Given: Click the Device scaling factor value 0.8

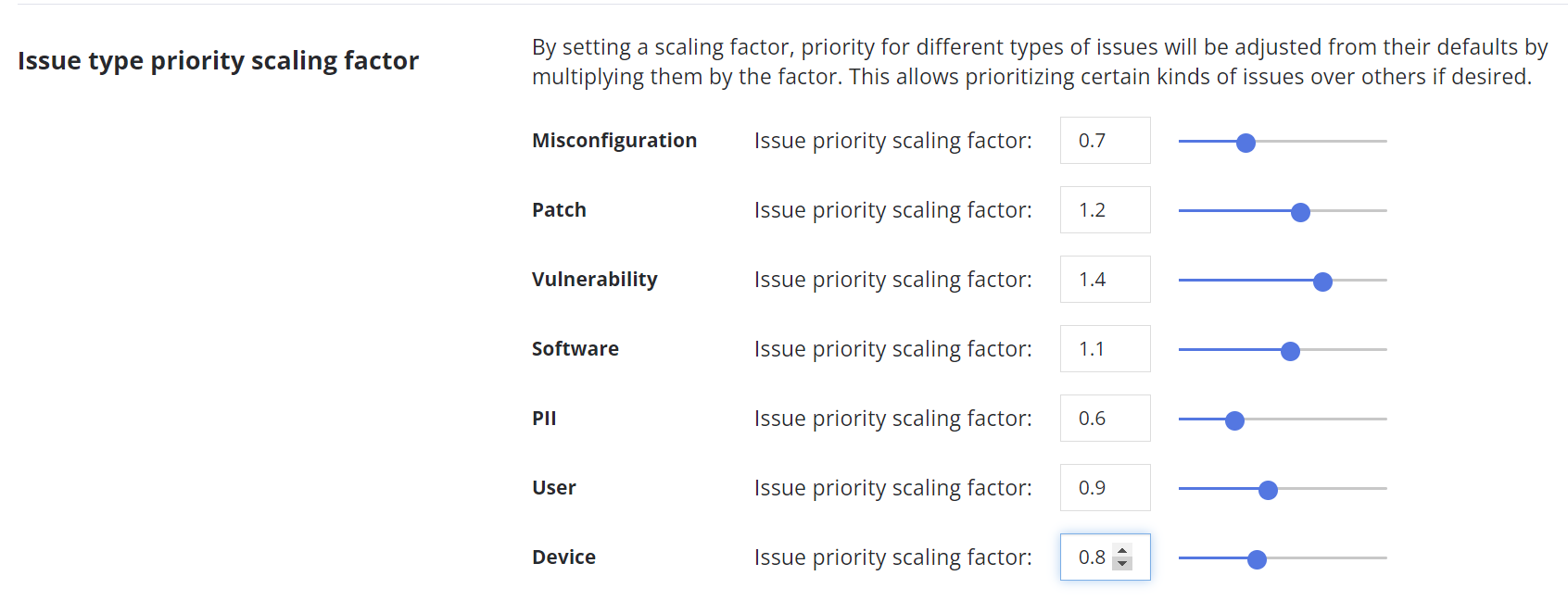Looking at the screenshot, I should [1092, 557].
